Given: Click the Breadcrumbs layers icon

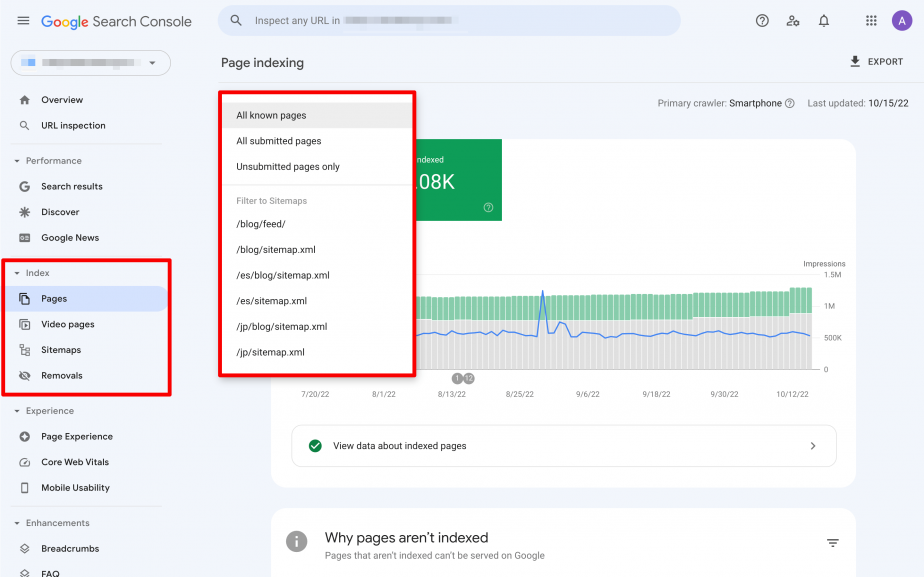Looking at the screenshot, I should 24,549.
